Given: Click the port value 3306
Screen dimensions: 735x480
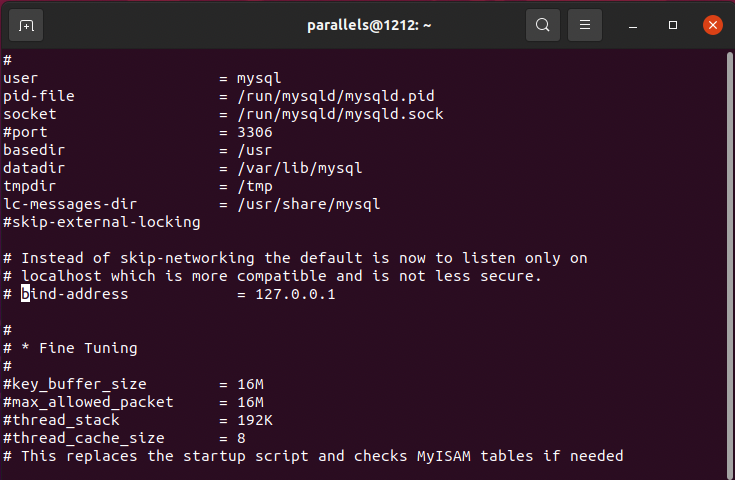Looking at the screenshot, I should click(x=255, y=132).
